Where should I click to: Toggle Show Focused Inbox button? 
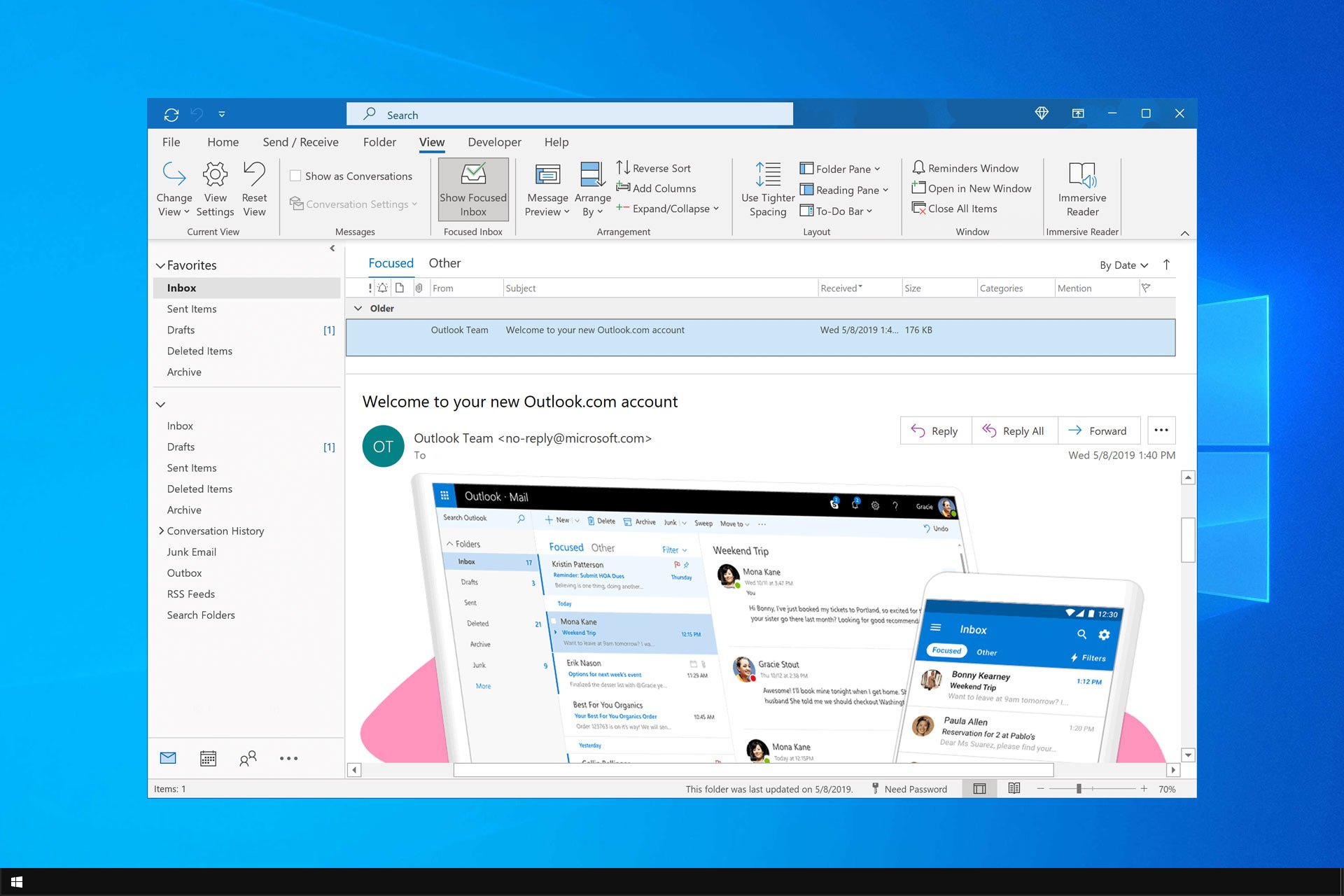473,189
